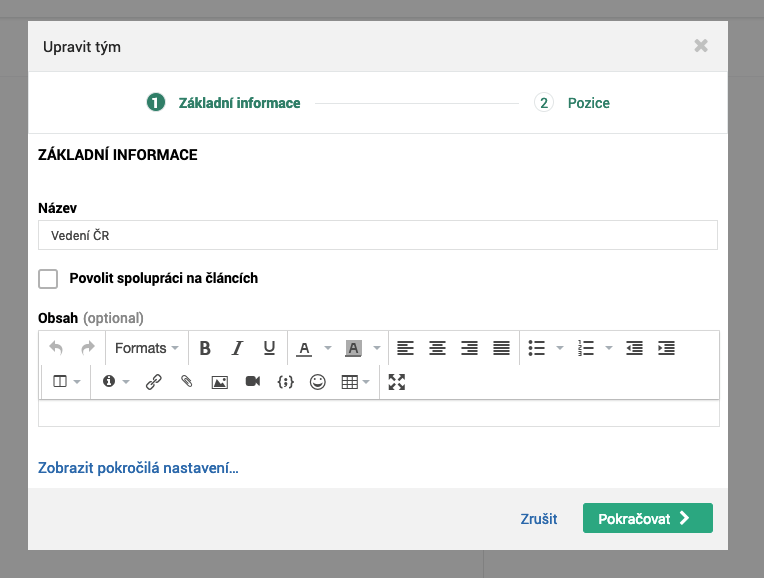Toggle bold formatting in editor
The width and height of the screenshot is (764, 578).
click(x=205, y=348)
